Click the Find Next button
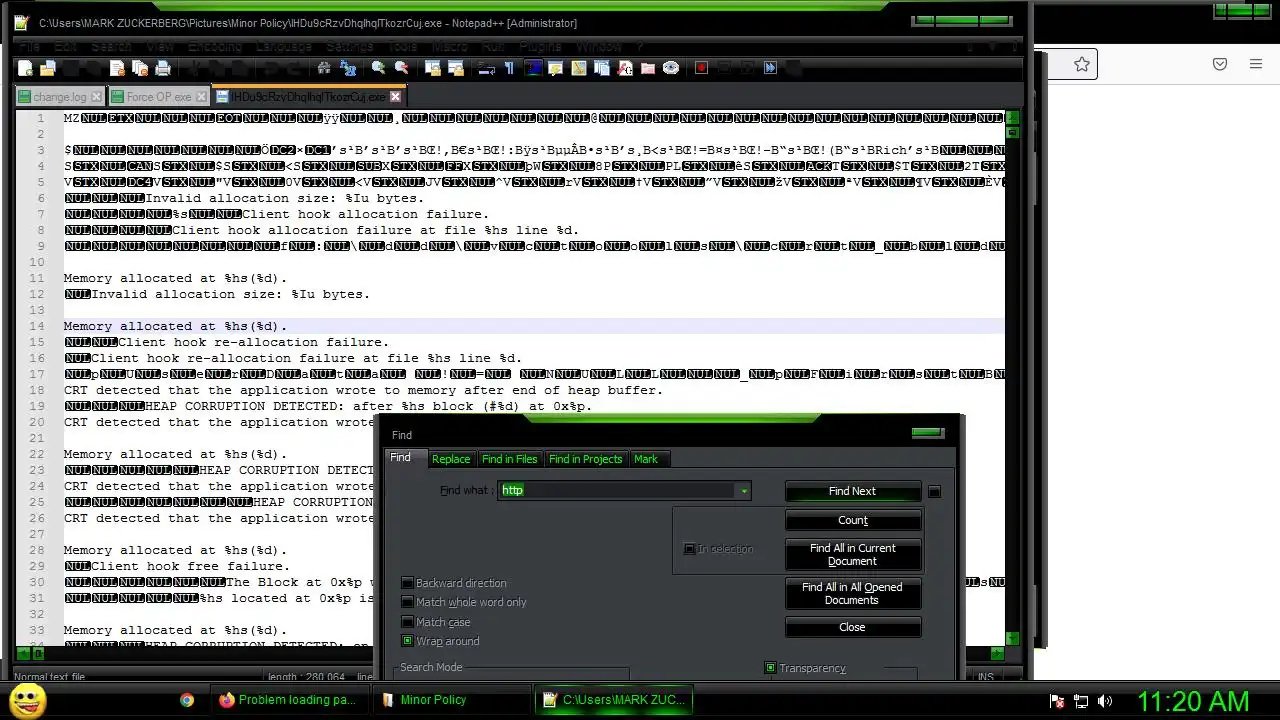Screen dimensions: 1280x720 pos(852,491)
